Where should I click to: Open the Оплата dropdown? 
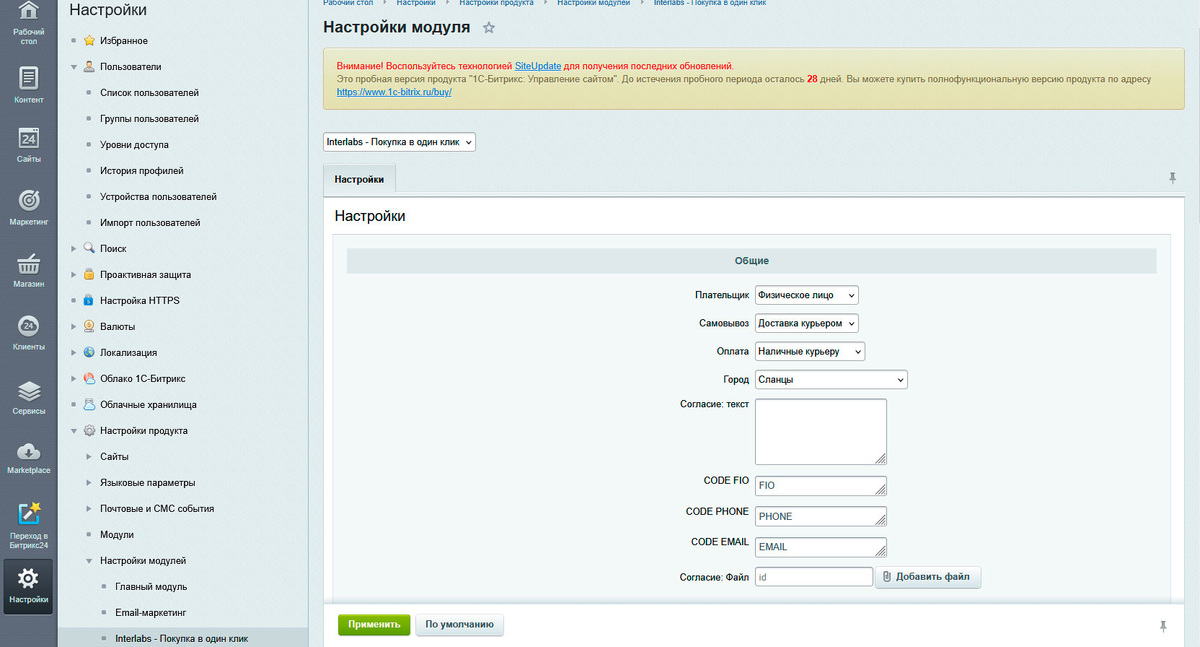(x=810, y=351)
